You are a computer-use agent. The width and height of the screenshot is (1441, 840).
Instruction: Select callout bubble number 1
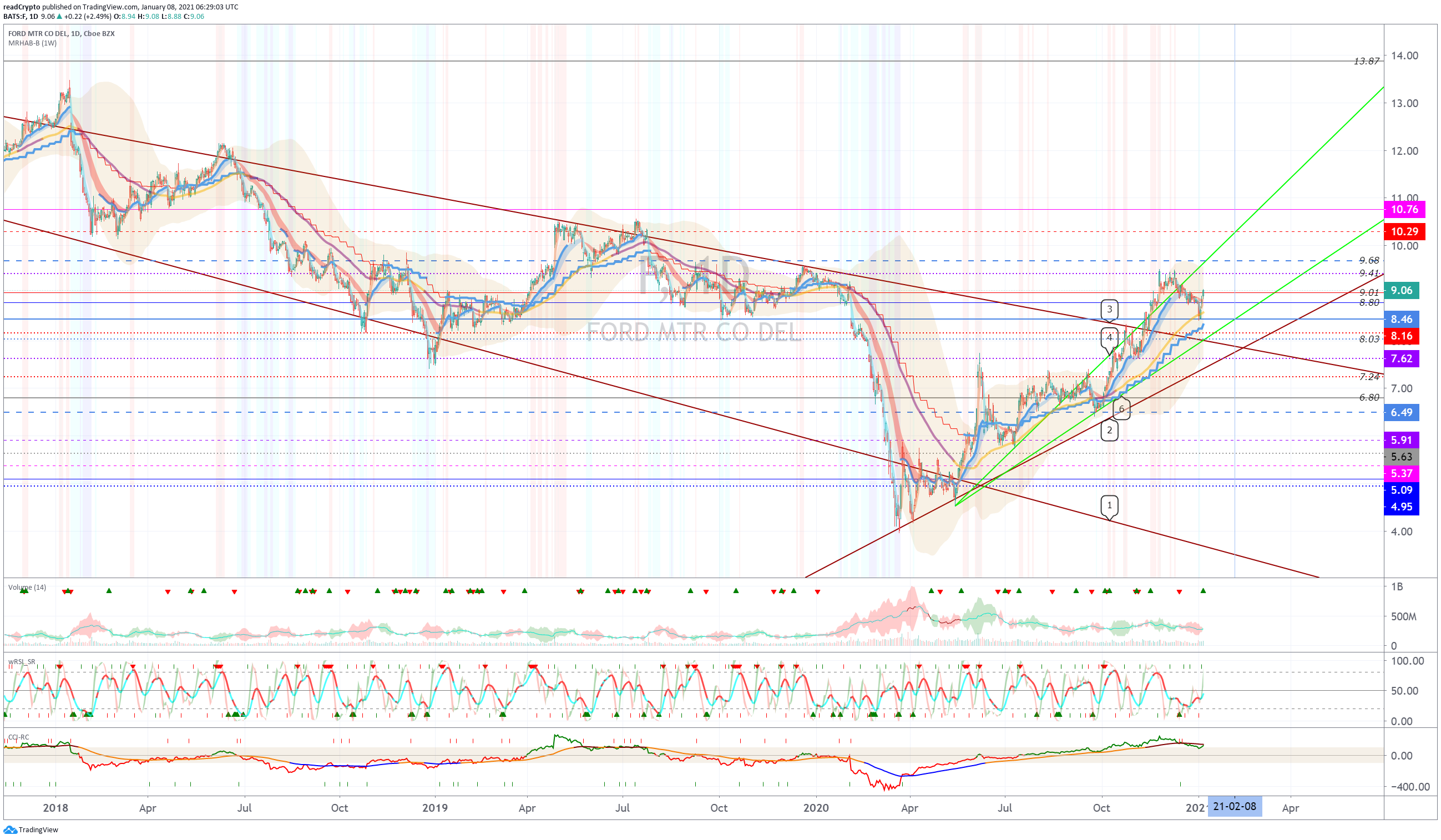(x=1109, y=505)
